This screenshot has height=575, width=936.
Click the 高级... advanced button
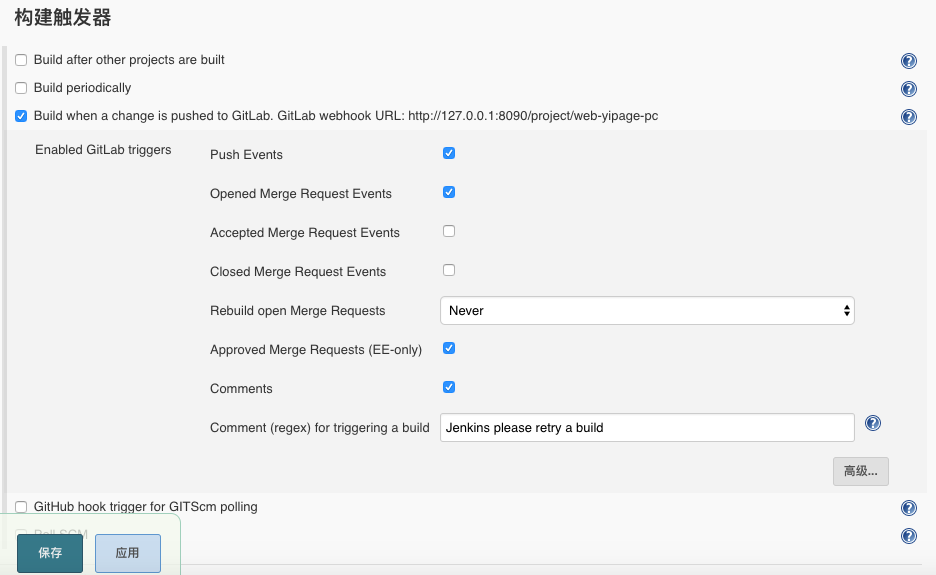861,471
